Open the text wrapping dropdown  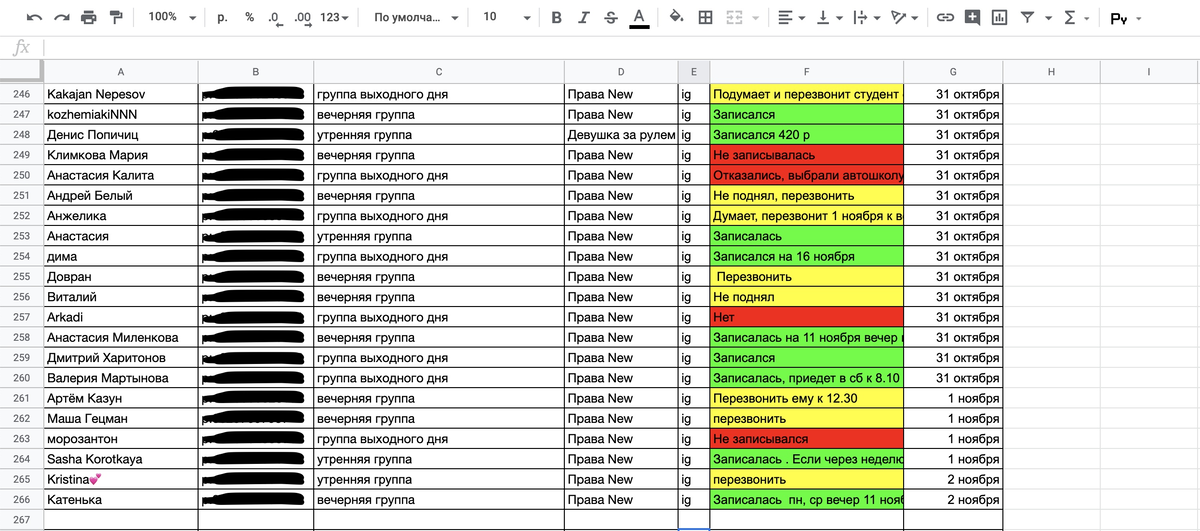click(x=866, y=18)
